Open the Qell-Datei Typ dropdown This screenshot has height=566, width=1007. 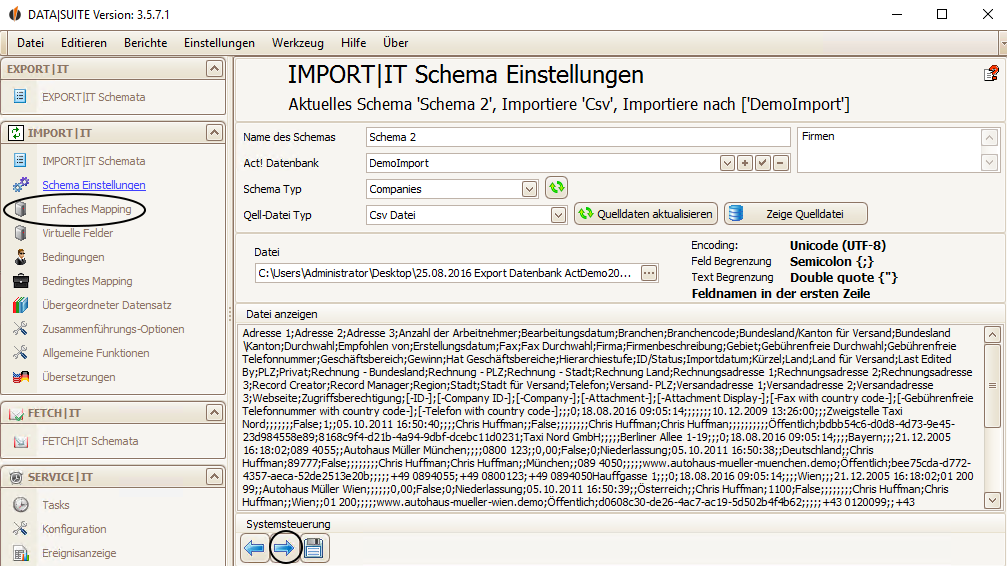[558, 215]
